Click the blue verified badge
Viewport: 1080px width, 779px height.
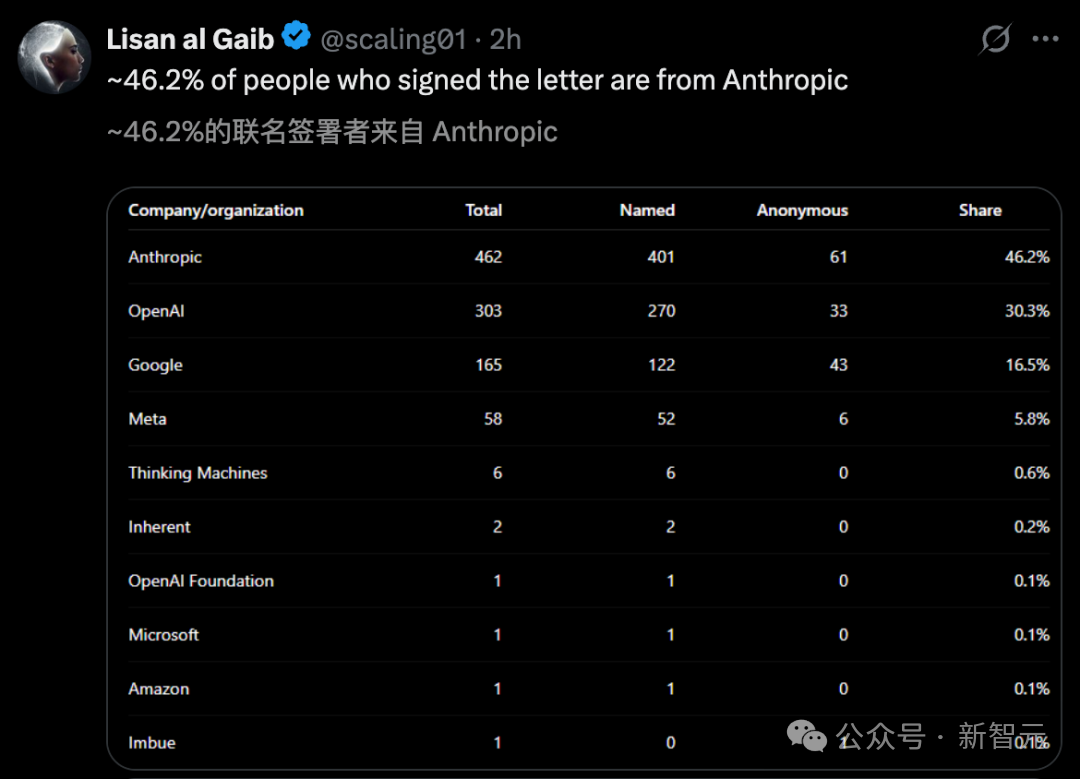[x=296, y=36]
